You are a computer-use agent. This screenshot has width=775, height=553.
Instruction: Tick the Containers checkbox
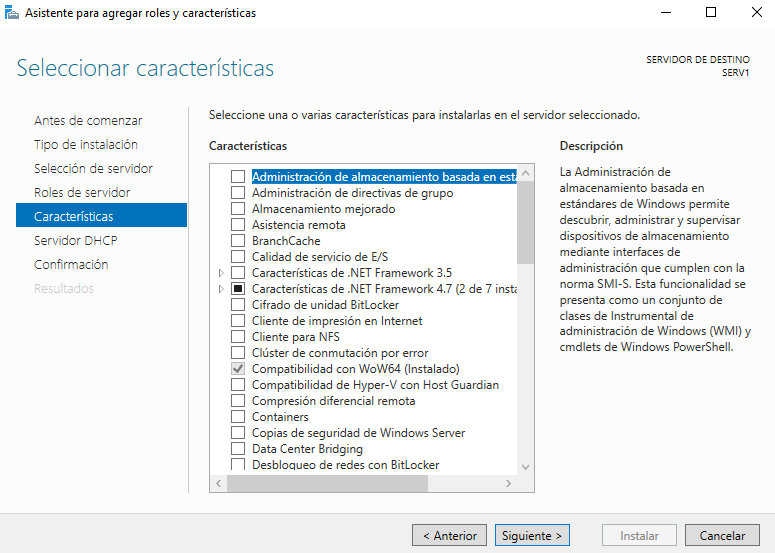pyautogui.click(x=238, y=417)
